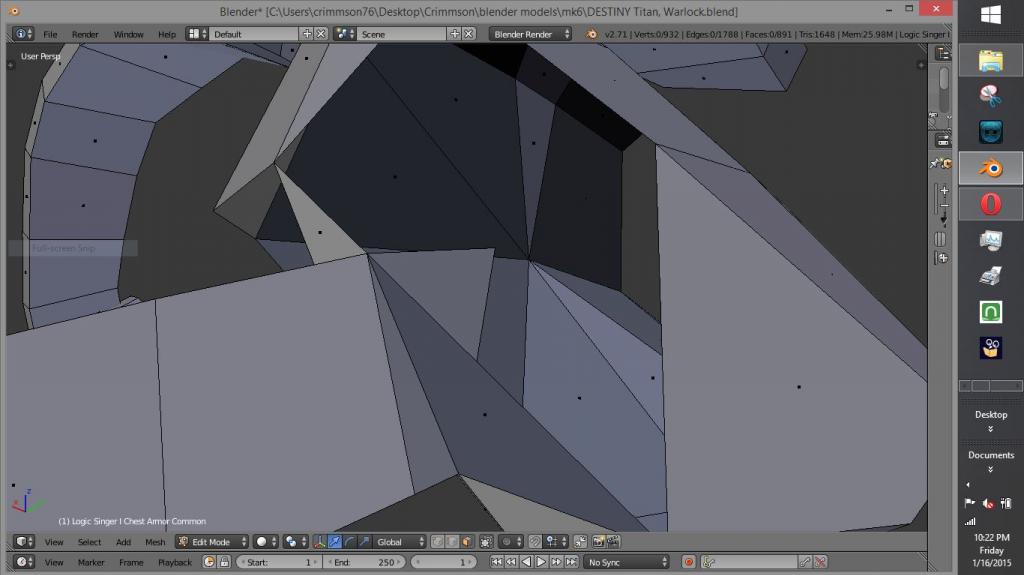1024x575 pixels.
Task: Select the rotate manipulator
Action: coord(349,542)
